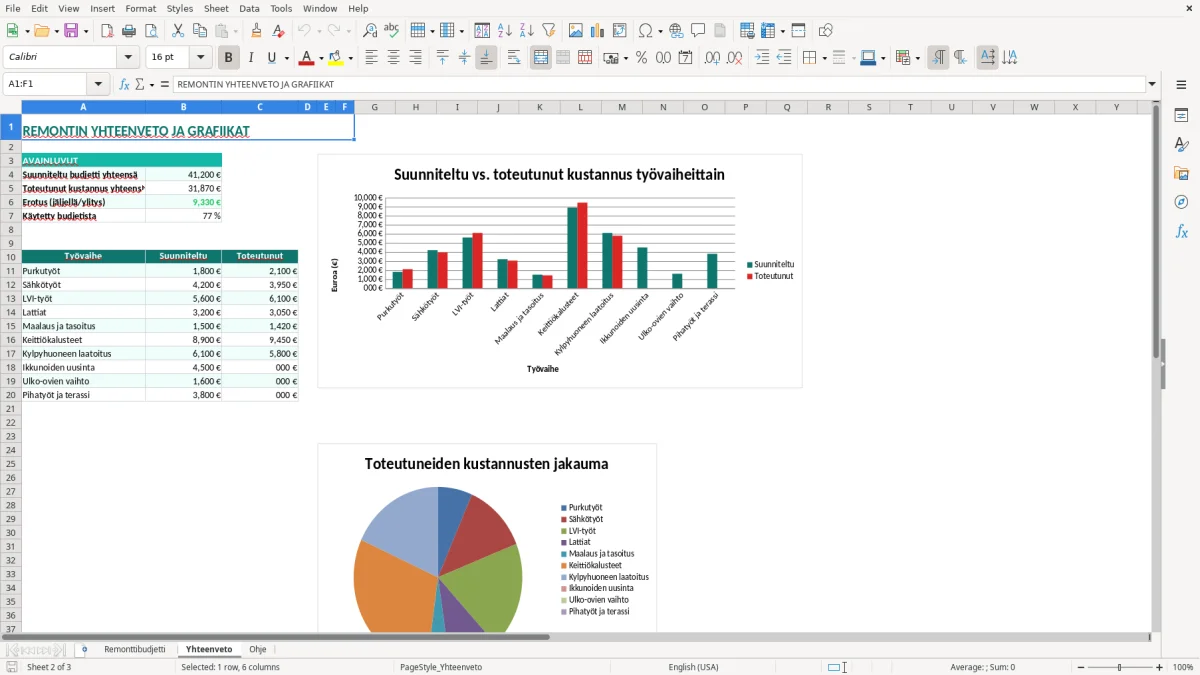Export directly as PDF
The width and height of the screenshot is (1200, 675).
[107, 31]
